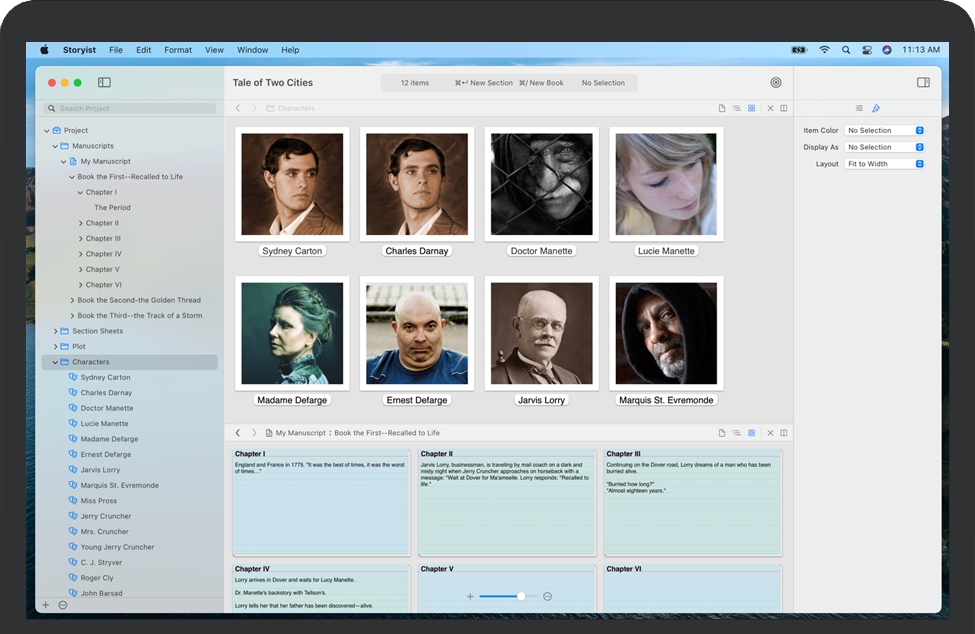975x634 pixels.
Task: Open the Format menu
Action: tap(178, 50)
